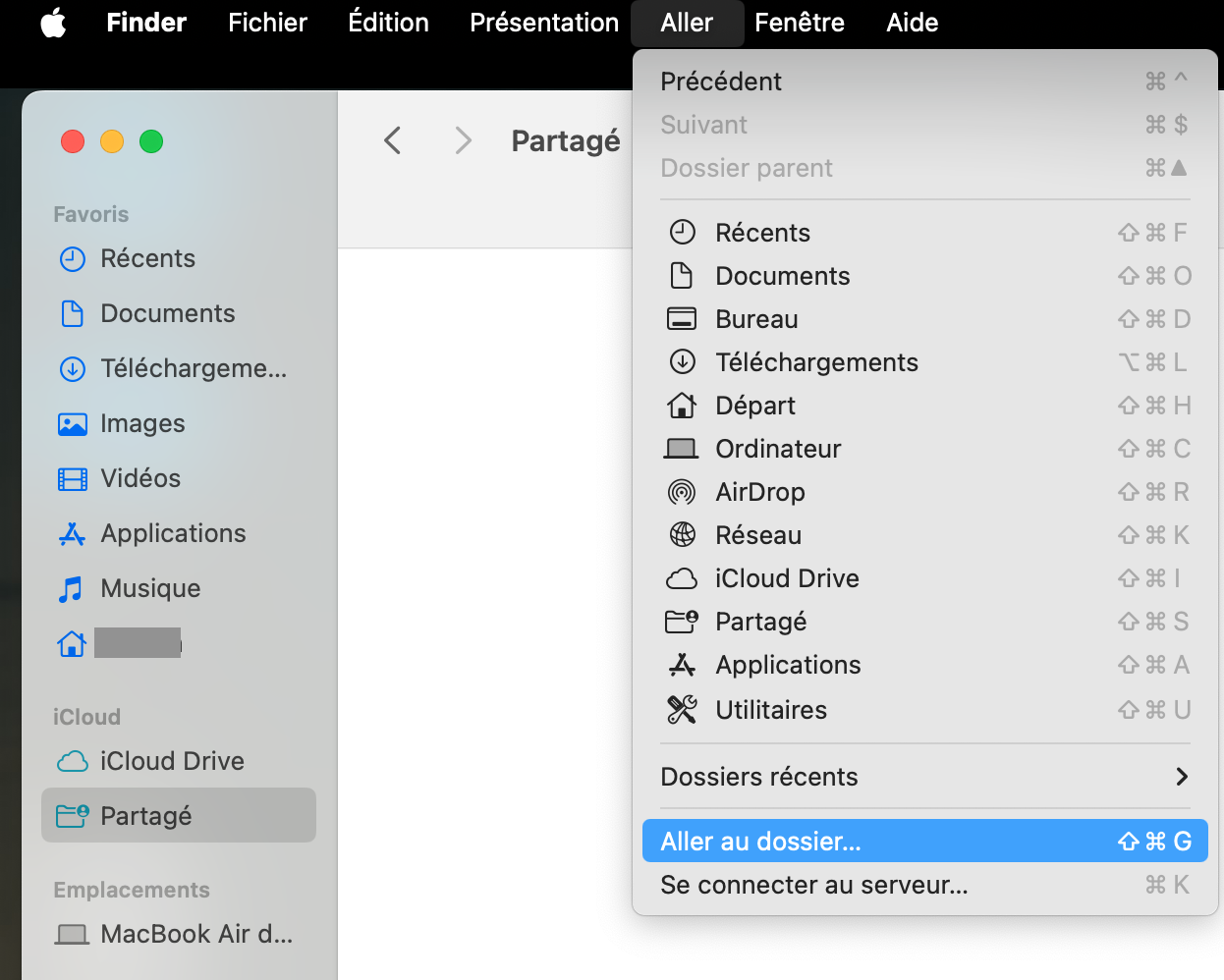Click the home folder icon in sidebar
The width and height of the screenshot is (1224, 980).
click(72, 644)
